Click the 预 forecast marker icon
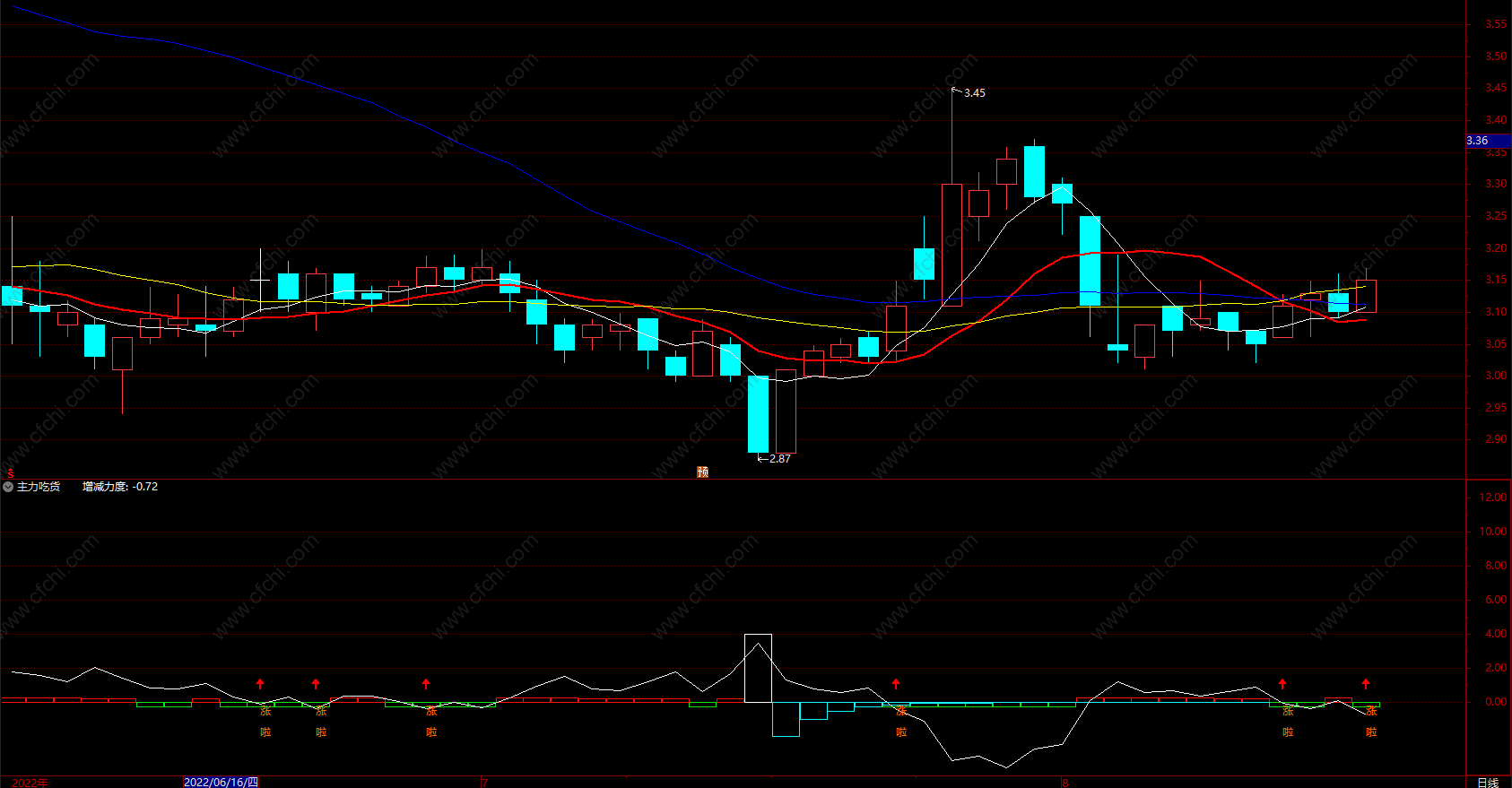 click(703, 472)
